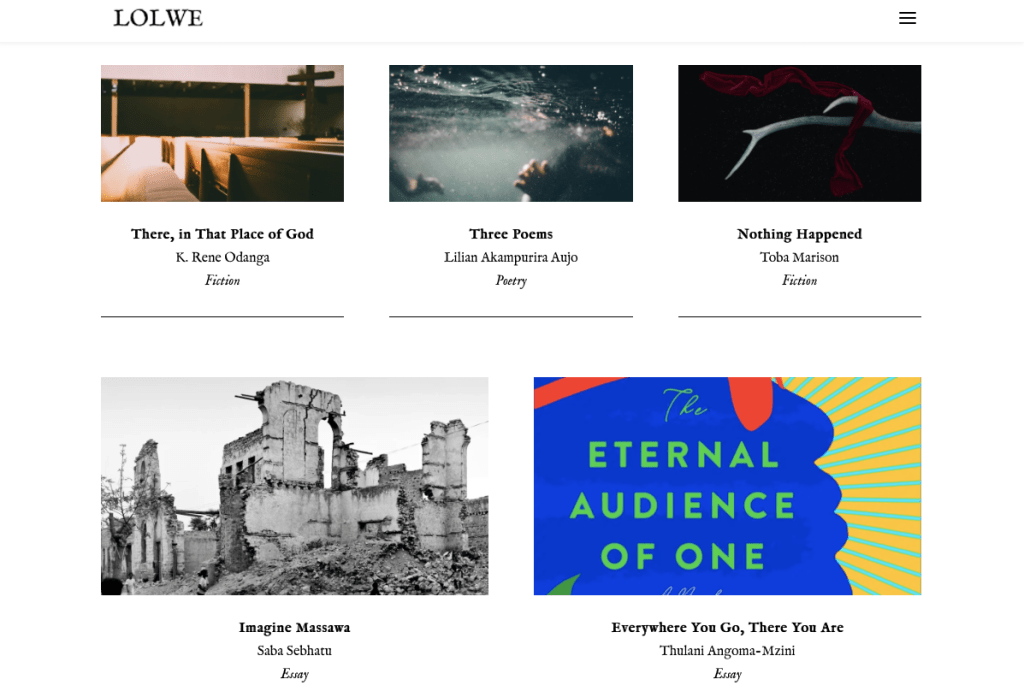View author Thulani Angoma-Mzini
The height and width of the screenshot is (697, 1024).
728,651
